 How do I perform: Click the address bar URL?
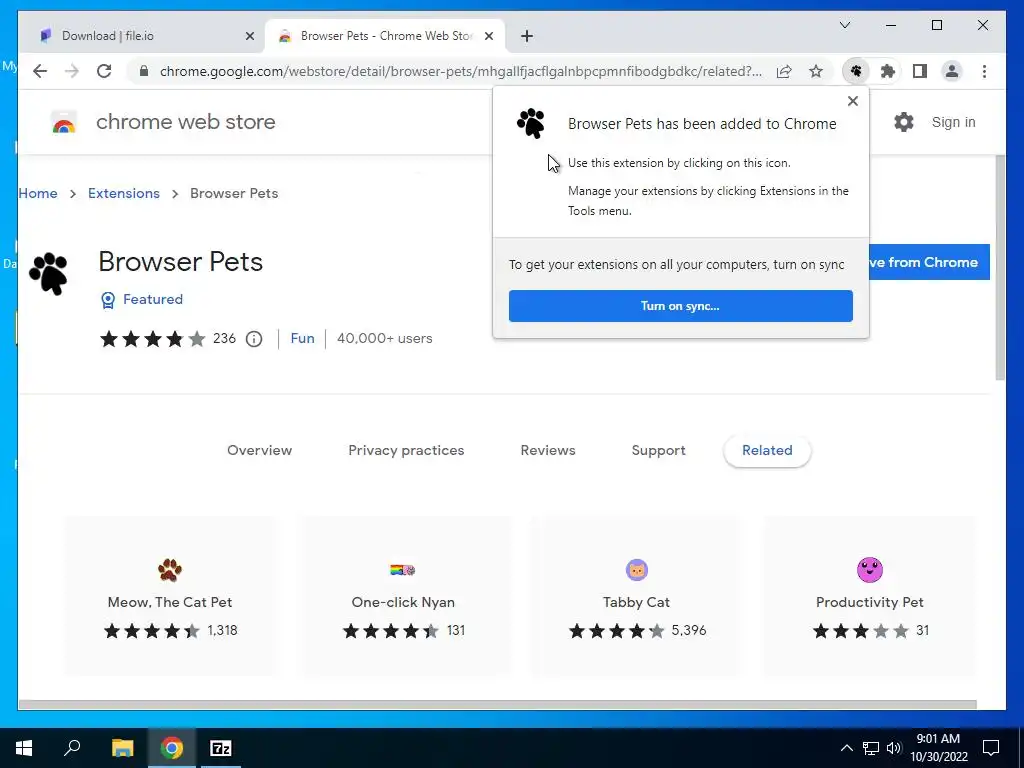pyautogui.click(x=460, y=71)
